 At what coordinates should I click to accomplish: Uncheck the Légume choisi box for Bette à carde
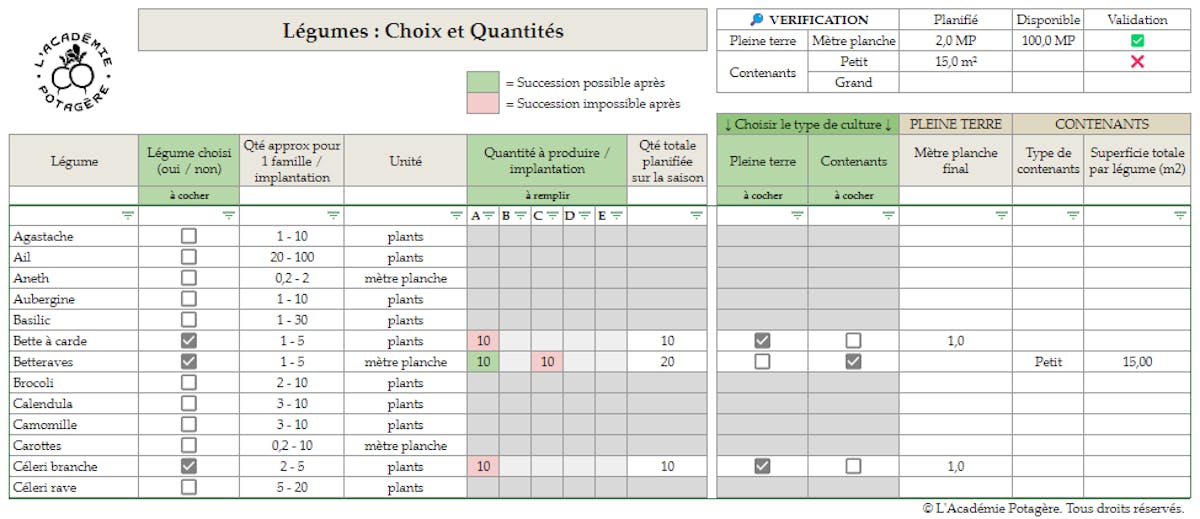pyautogui.click(x=188, y=341)
